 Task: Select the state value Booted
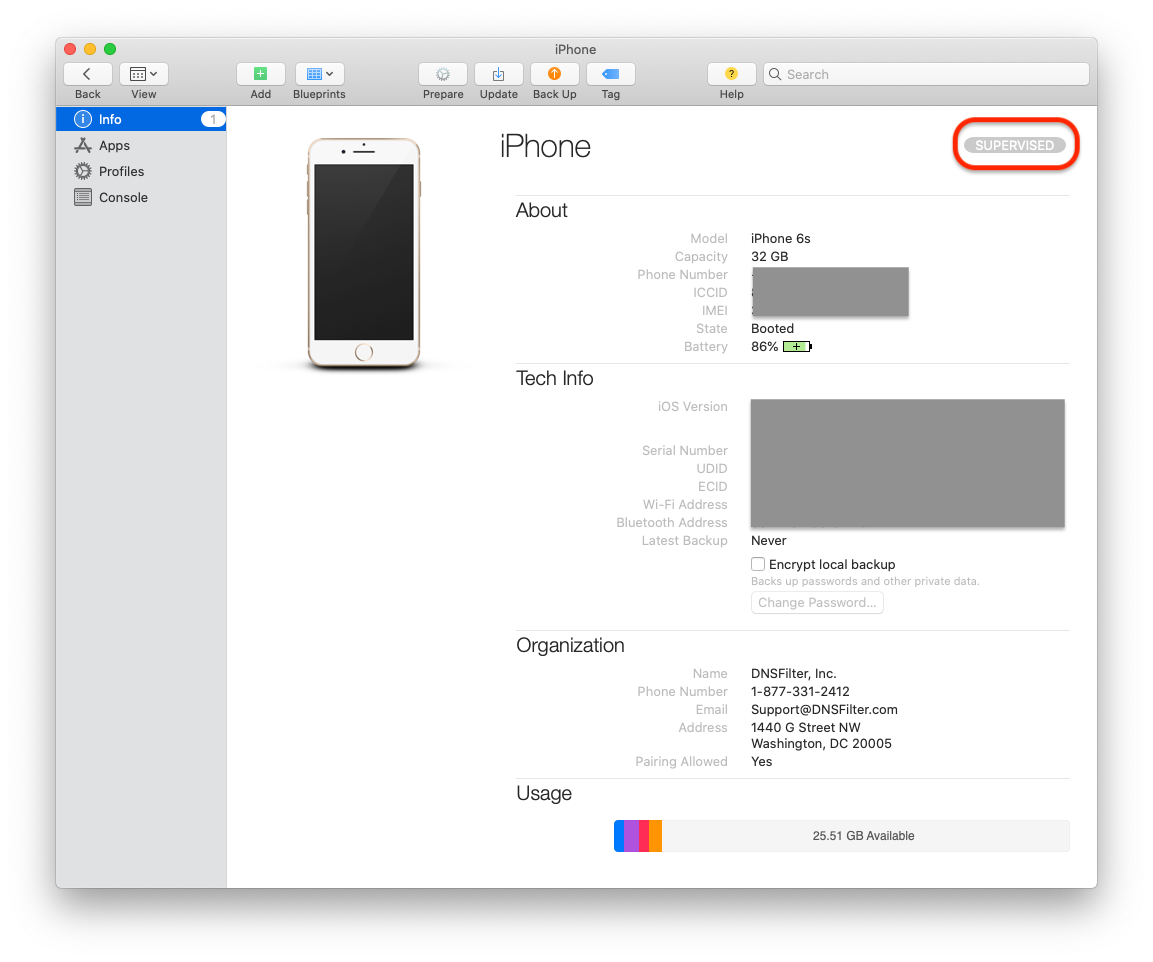pyautogui.click(x=772, y=329)
